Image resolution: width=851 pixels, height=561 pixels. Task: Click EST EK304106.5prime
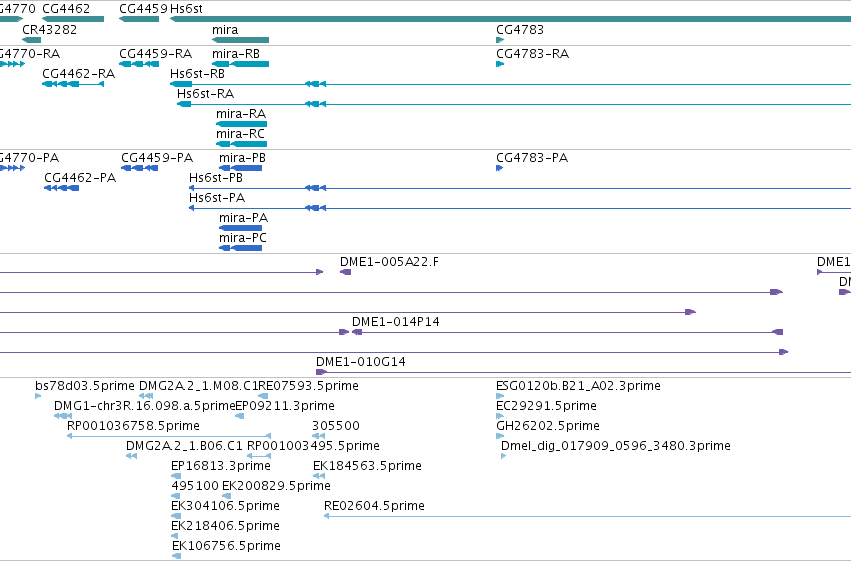[175, 516]
